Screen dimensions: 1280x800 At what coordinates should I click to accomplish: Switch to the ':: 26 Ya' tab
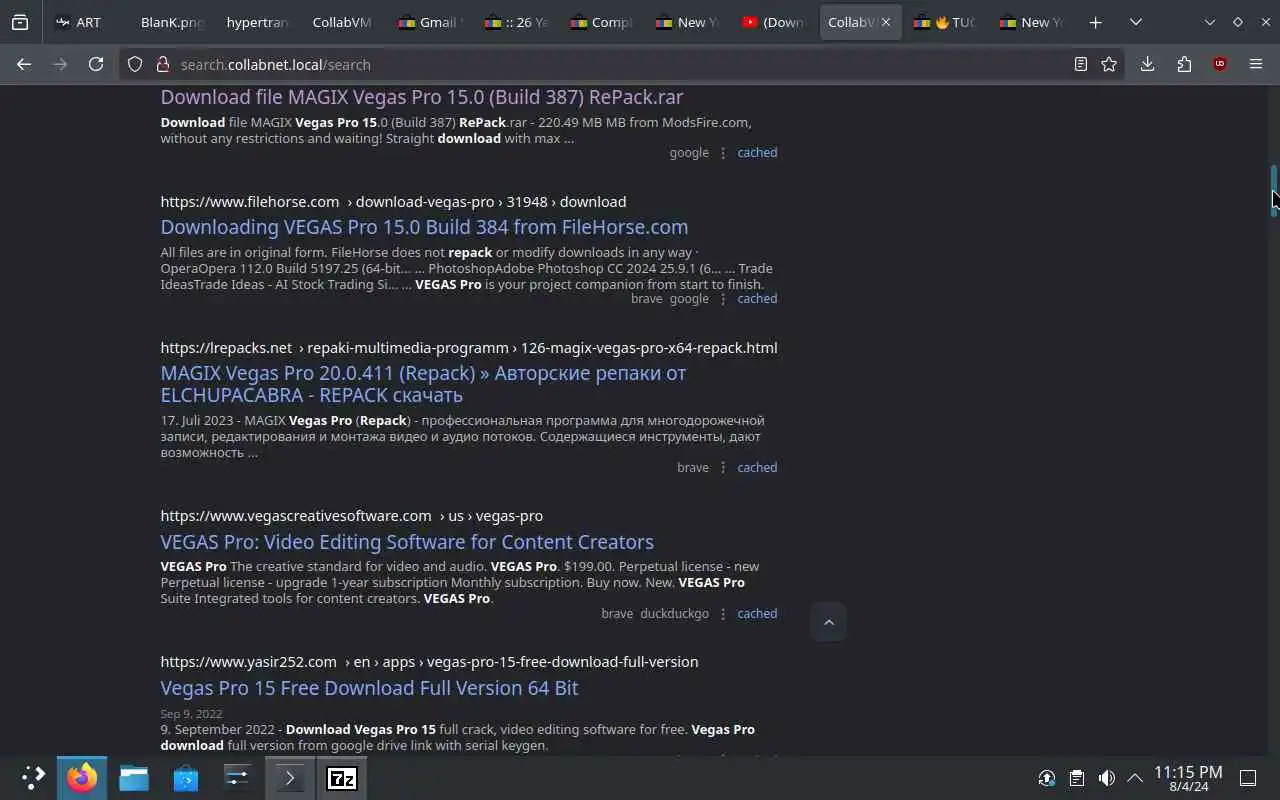click(516, 22)
